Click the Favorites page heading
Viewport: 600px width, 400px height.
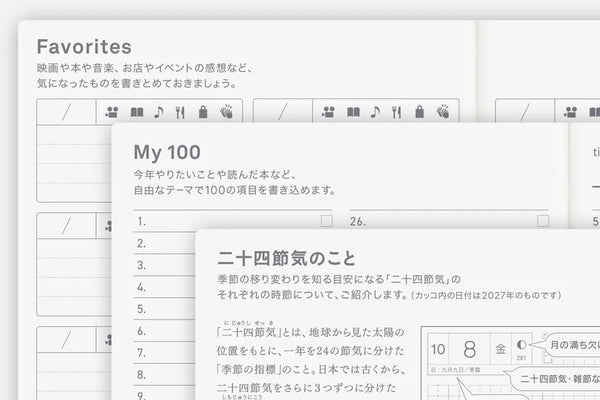(x=84, y=47)
